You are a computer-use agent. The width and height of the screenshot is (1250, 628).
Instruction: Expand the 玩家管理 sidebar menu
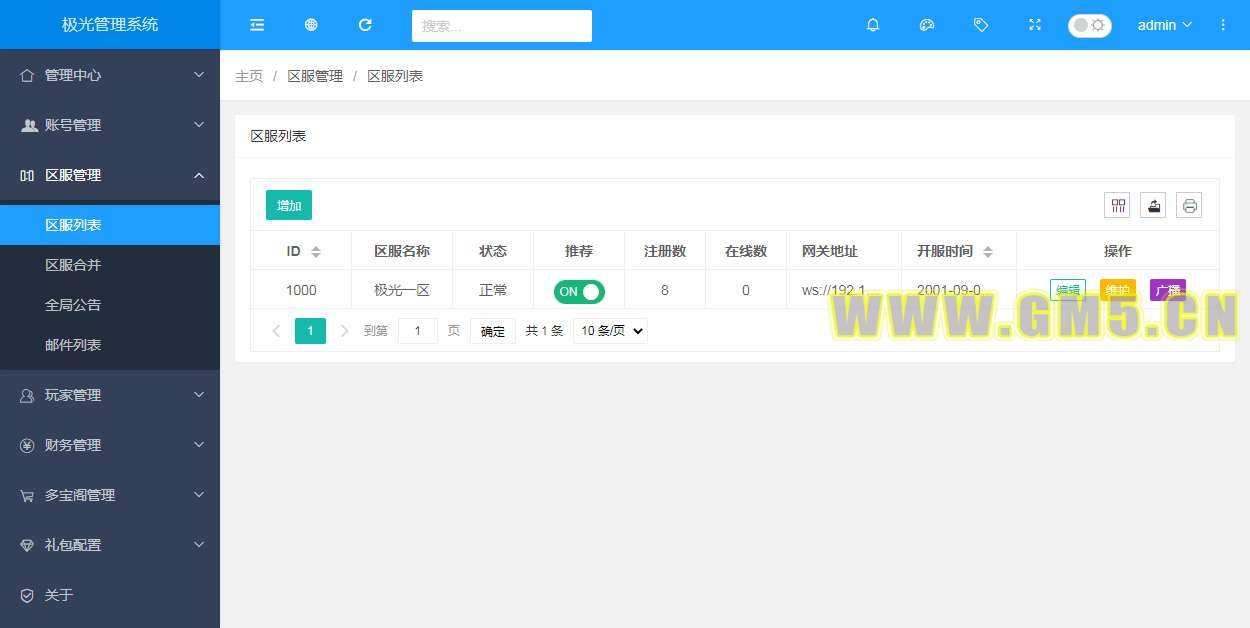(110, 395)
